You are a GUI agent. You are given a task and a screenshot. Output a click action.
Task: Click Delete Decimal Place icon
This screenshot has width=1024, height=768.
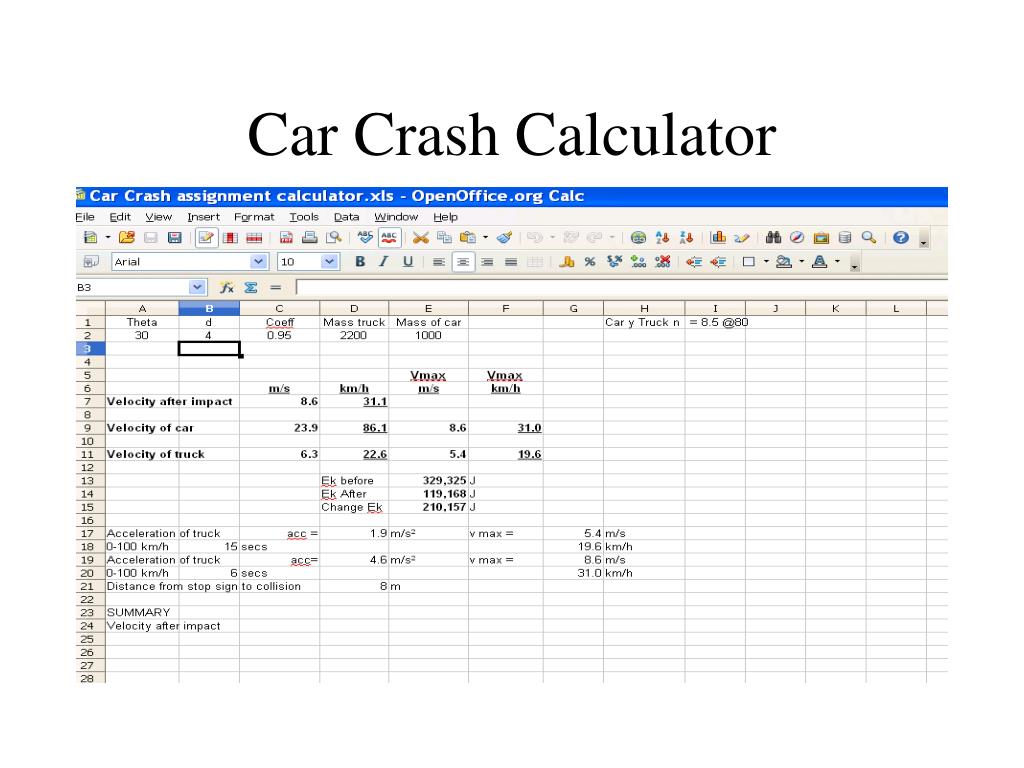(662, 262)
